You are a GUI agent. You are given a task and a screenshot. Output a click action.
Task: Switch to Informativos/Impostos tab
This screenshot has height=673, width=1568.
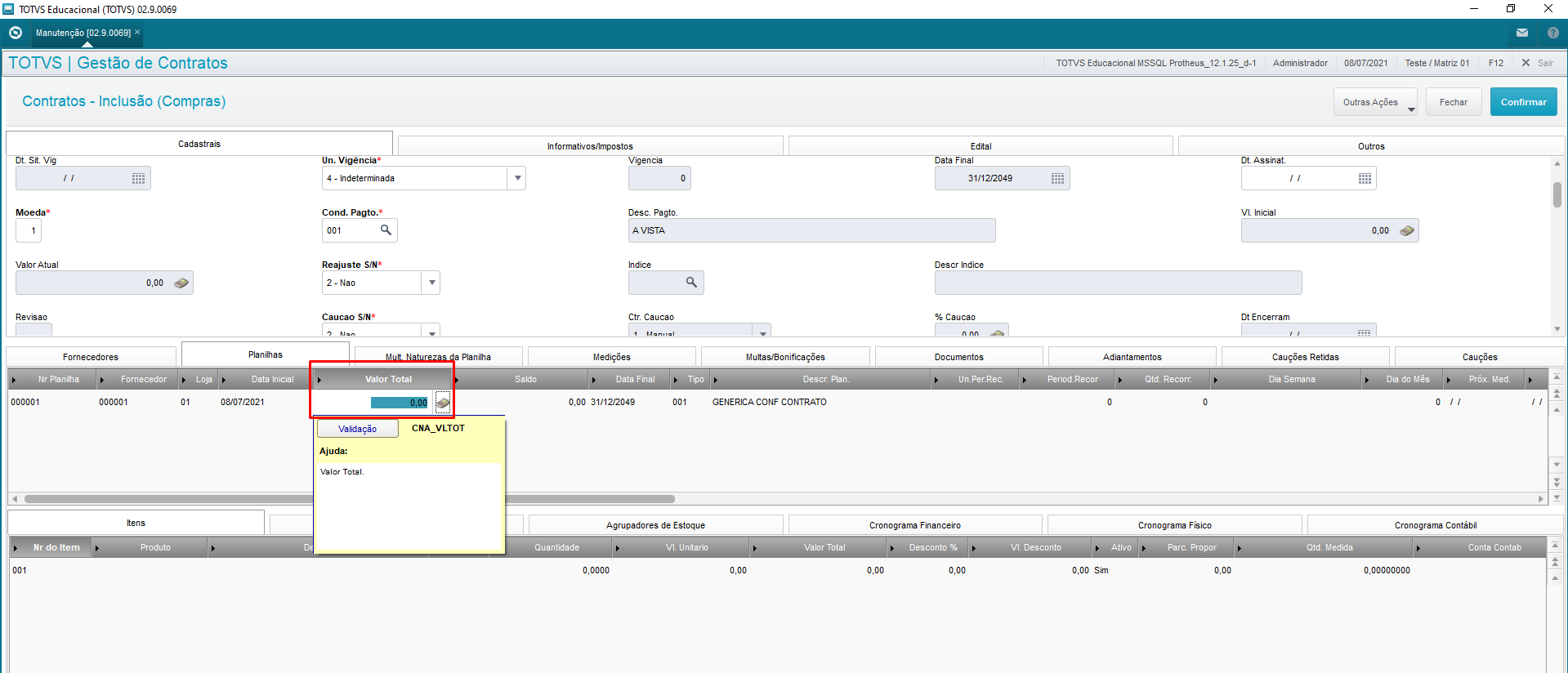[x=590, y=146]
